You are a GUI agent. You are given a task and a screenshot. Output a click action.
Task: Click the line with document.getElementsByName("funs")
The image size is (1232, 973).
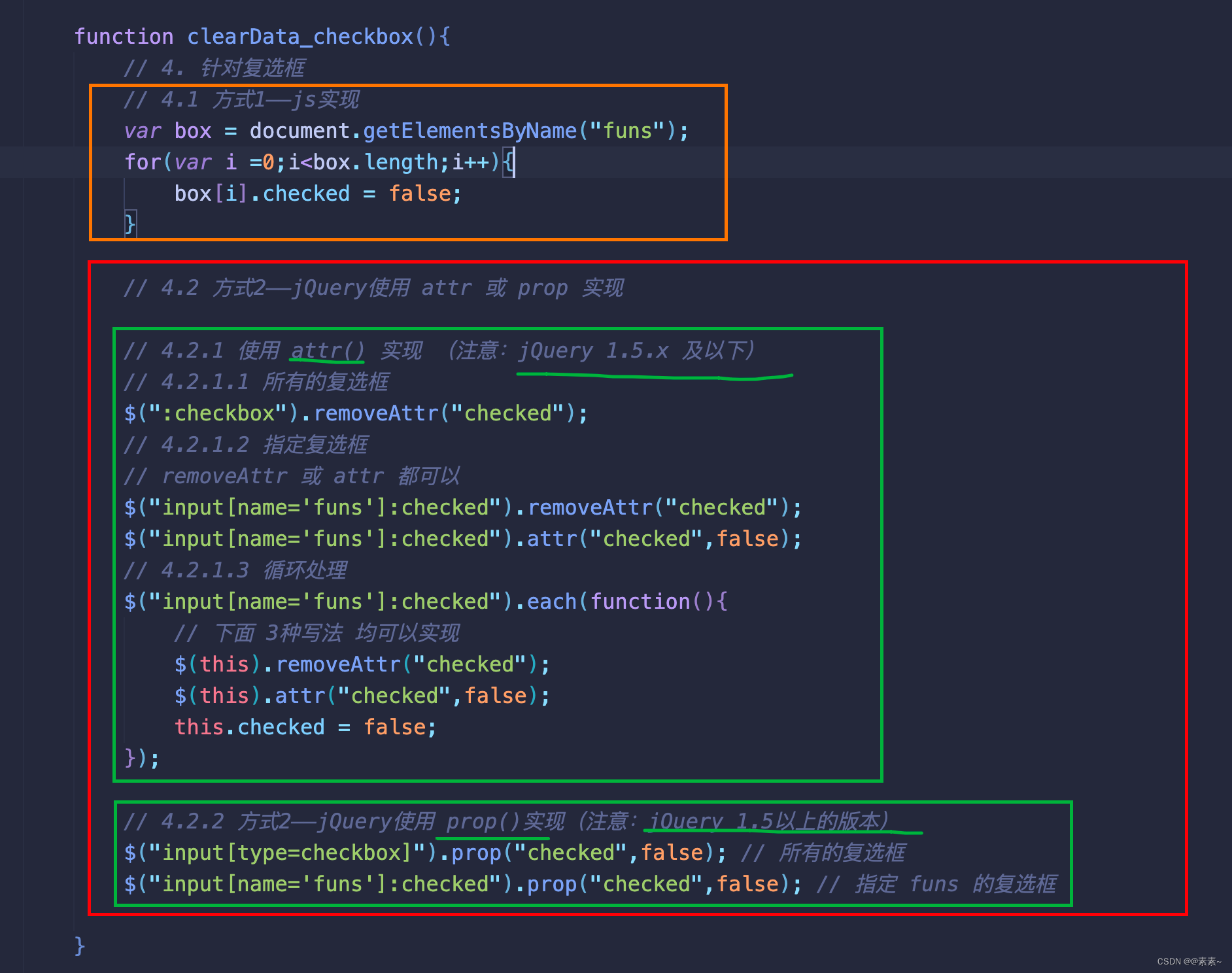406,131
